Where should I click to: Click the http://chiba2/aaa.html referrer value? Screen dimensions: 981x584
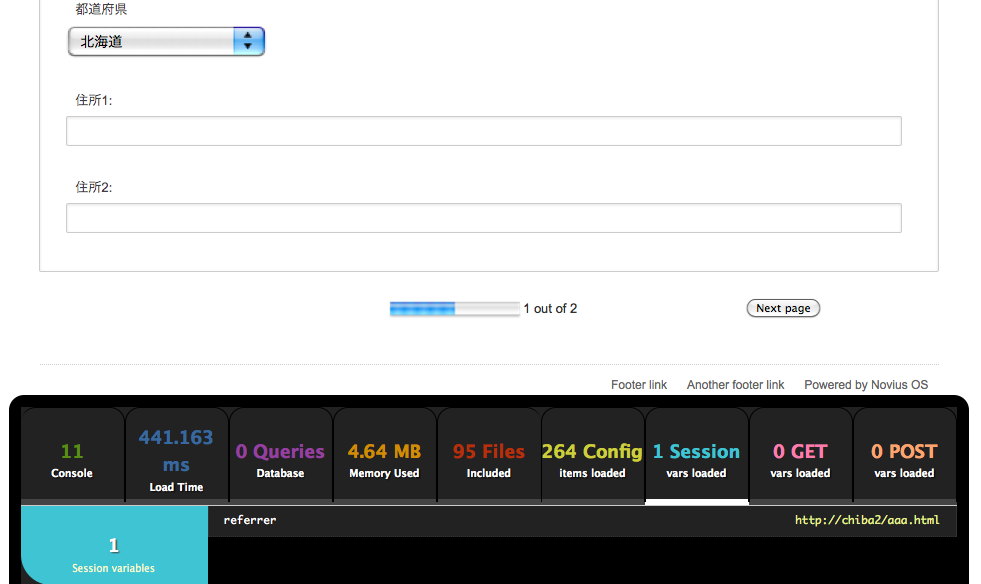pyautogui.click(x=867, y=520)
